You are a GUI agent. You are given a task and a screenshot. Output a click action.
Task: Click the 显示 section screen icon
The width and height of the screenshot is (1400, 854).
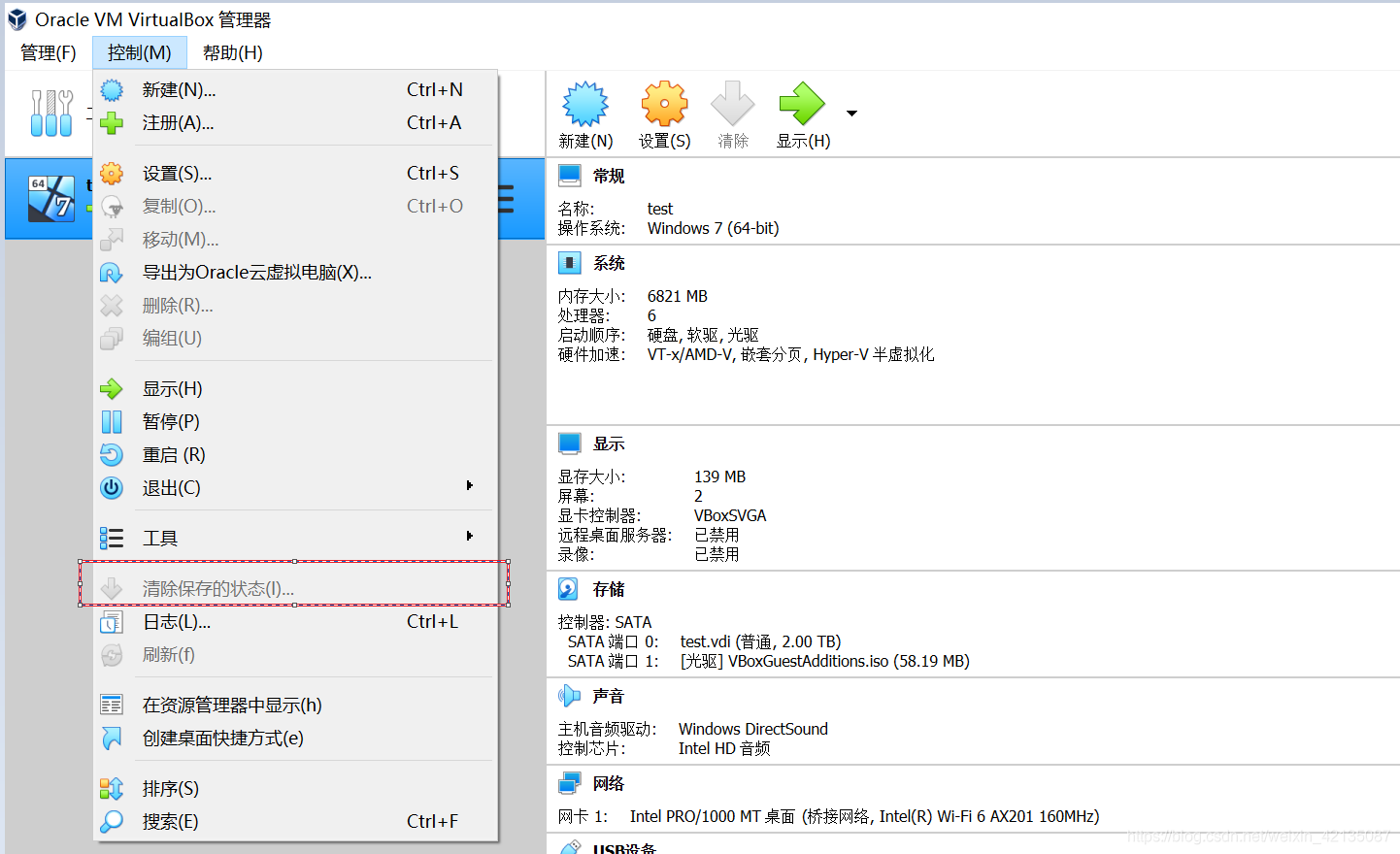570,443
